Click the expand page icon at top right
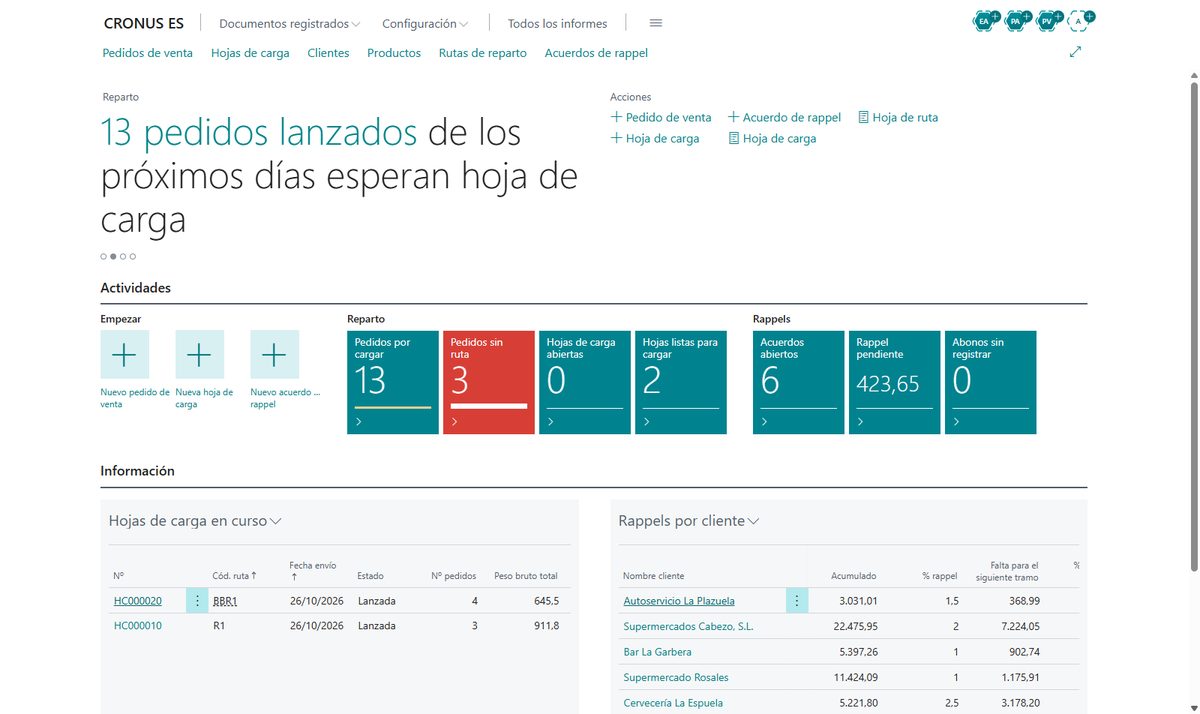Screen dimensions: 1200x714 [x=1076, y=52]
